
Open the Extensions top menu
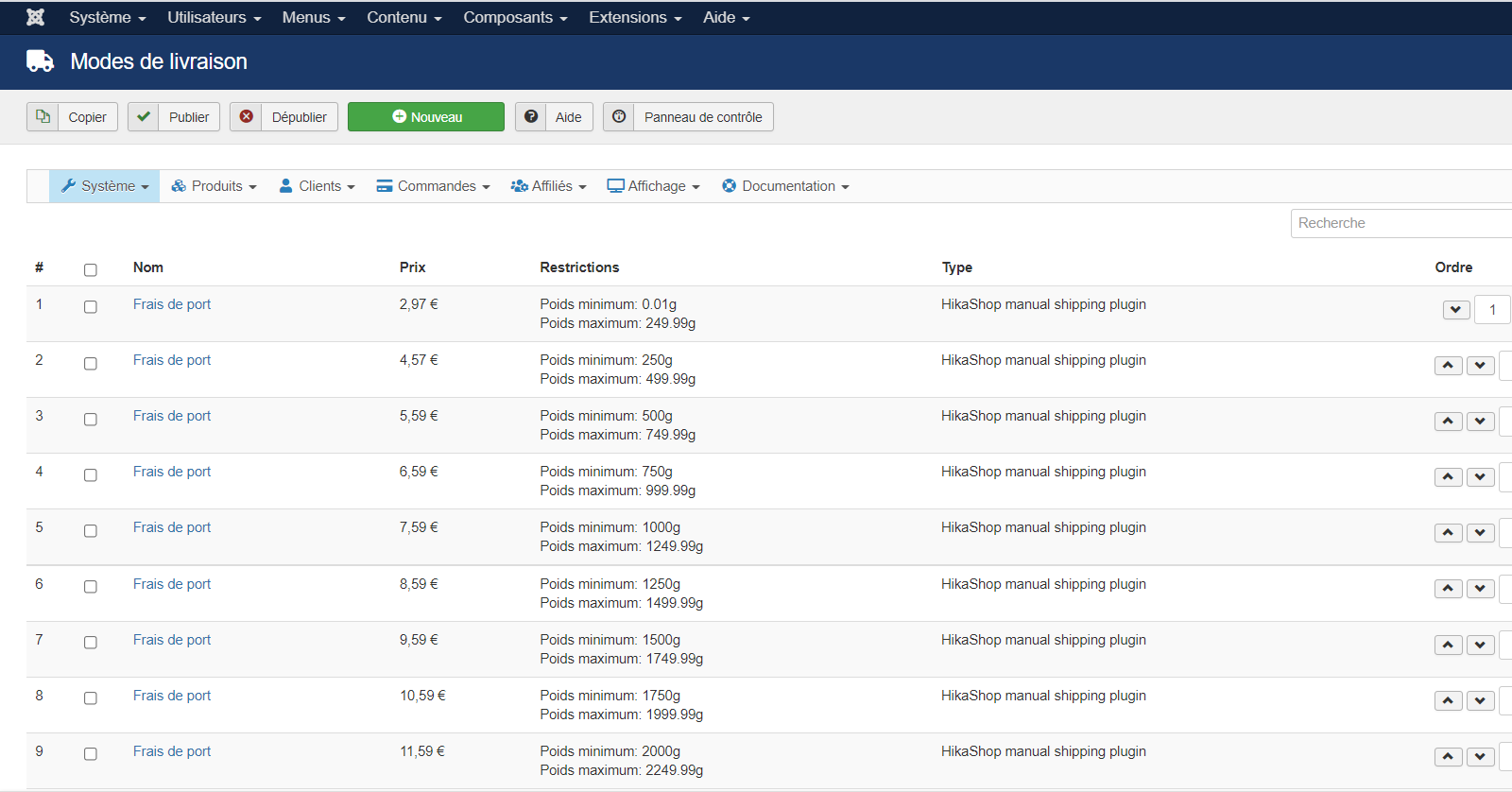tap(635, 17)
